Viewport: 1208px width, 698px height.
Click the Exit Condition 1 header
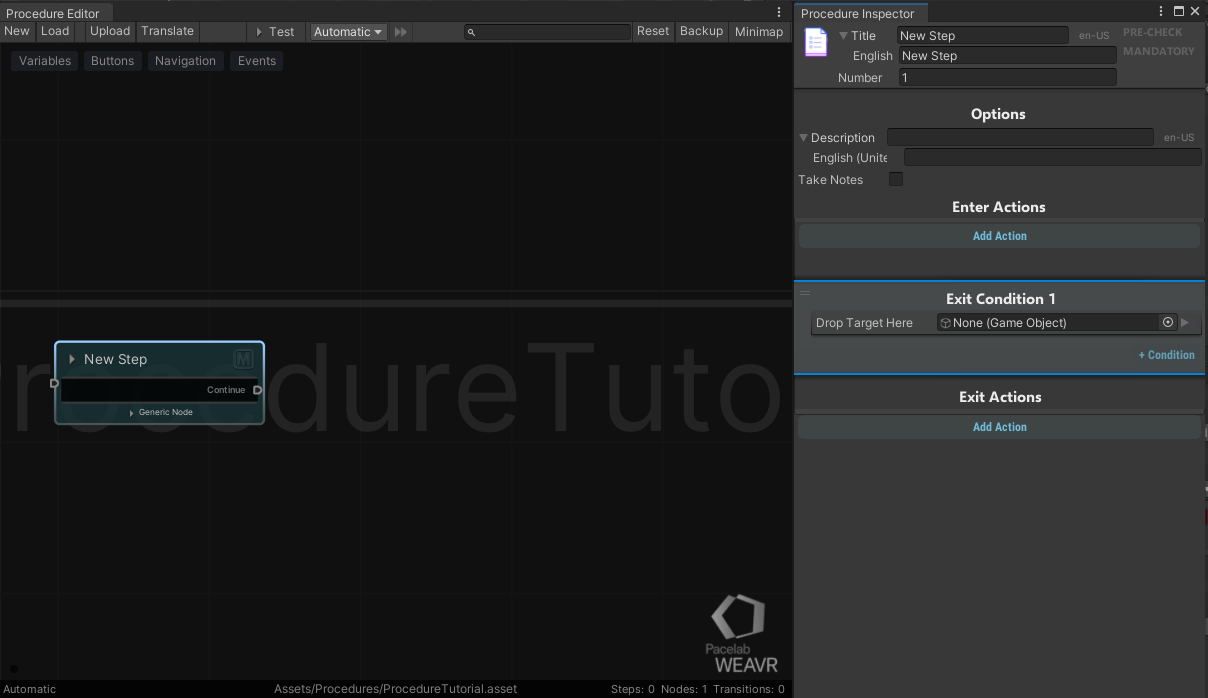point(1000,298)
